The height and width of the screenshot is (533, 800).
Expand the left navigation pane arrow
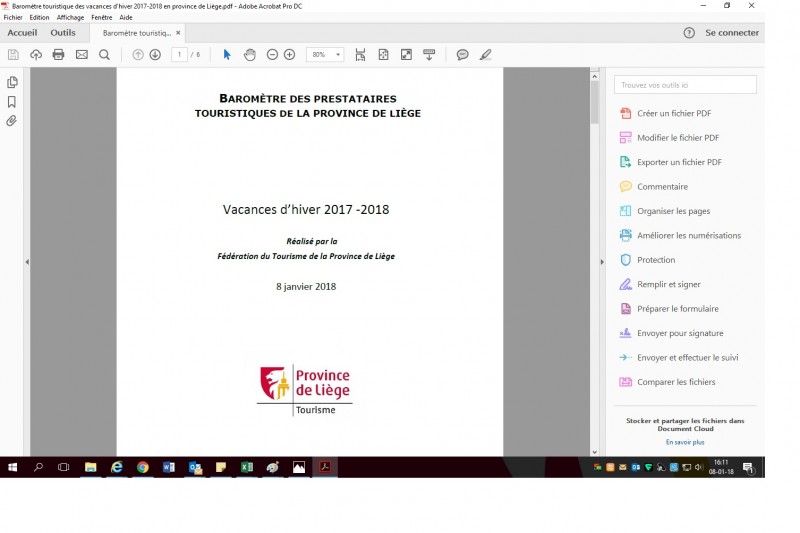click(27, 262)
